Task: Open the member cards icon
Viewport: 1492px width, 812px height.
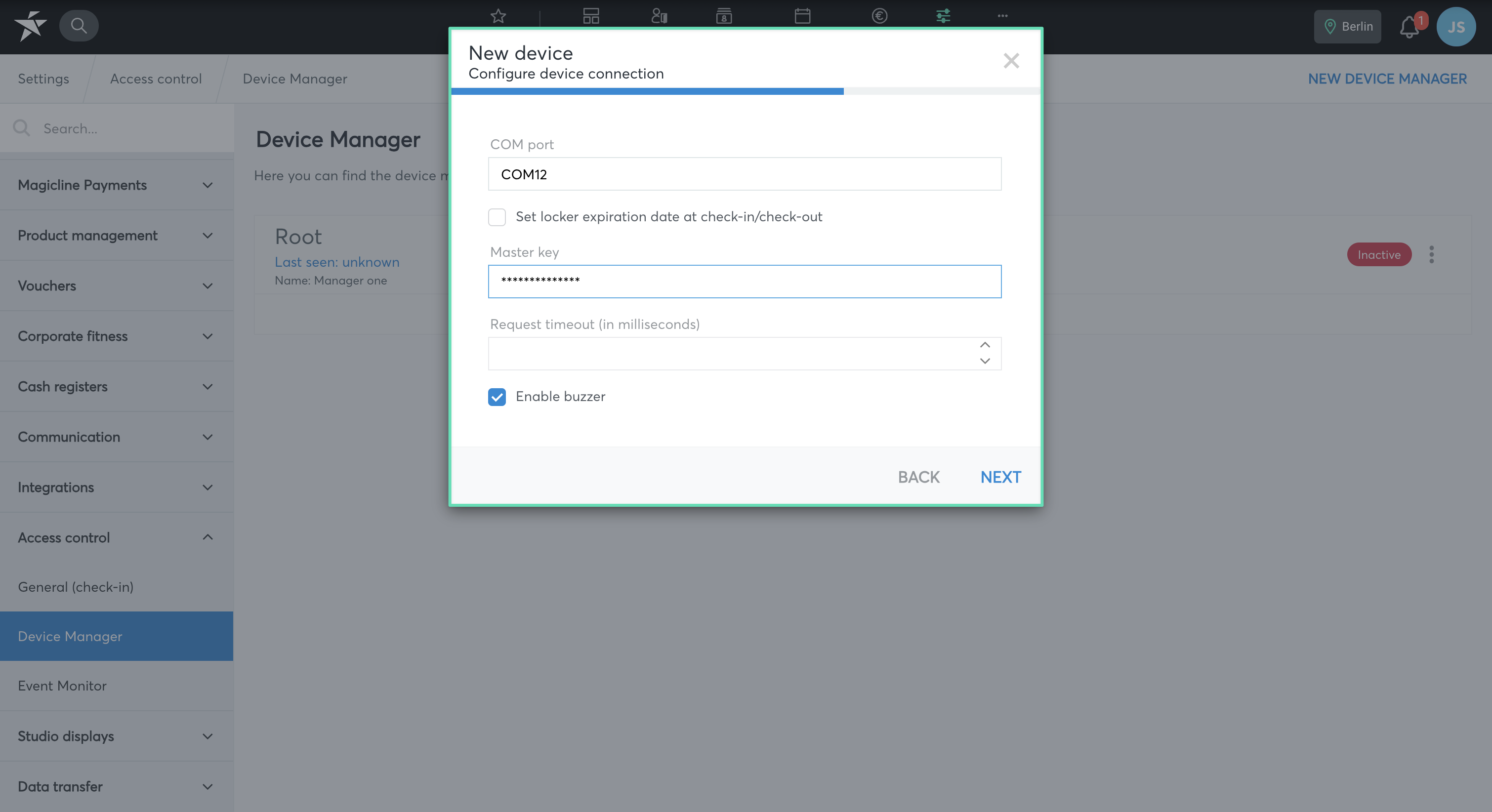Action: pyautogui.click(x=724, y=16)
